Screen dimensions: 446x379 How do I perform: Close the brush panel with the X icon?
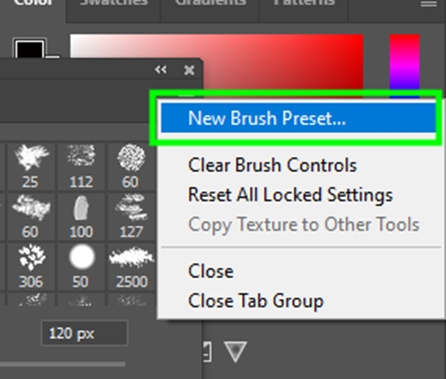coord(189,70)
